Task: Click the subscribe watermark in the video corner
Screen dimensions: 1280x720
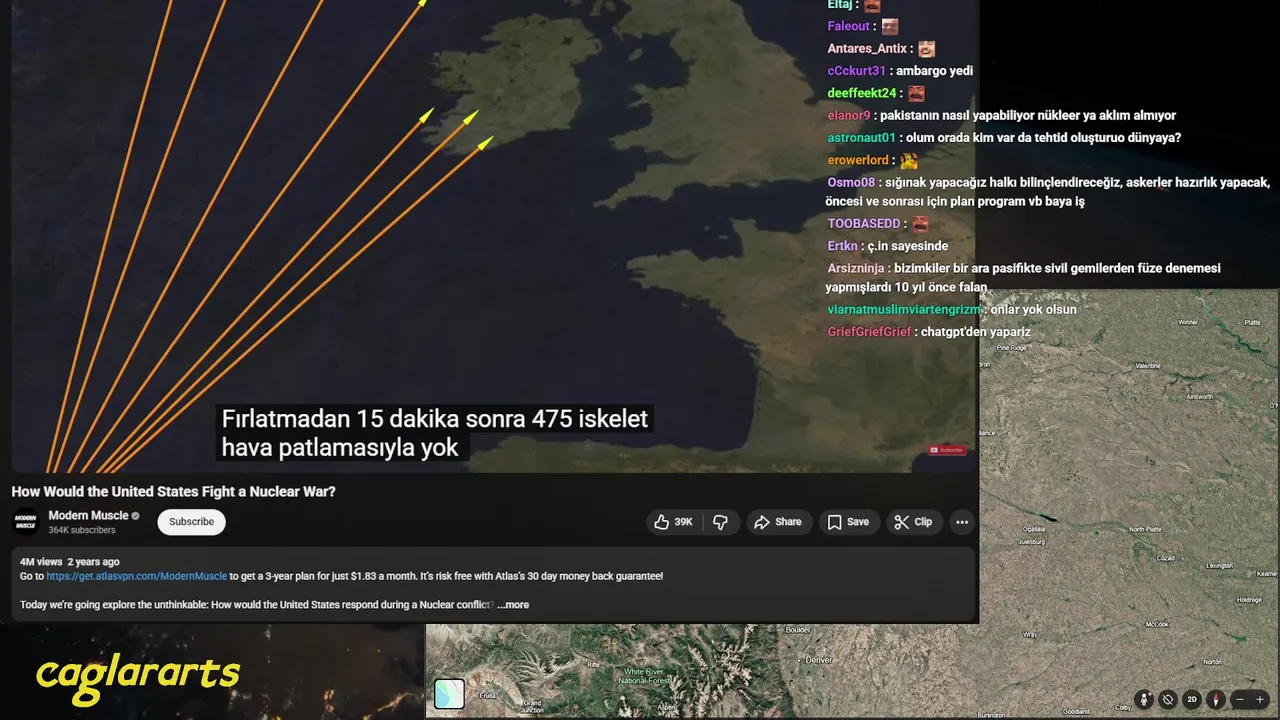Action: coord(946,450)
